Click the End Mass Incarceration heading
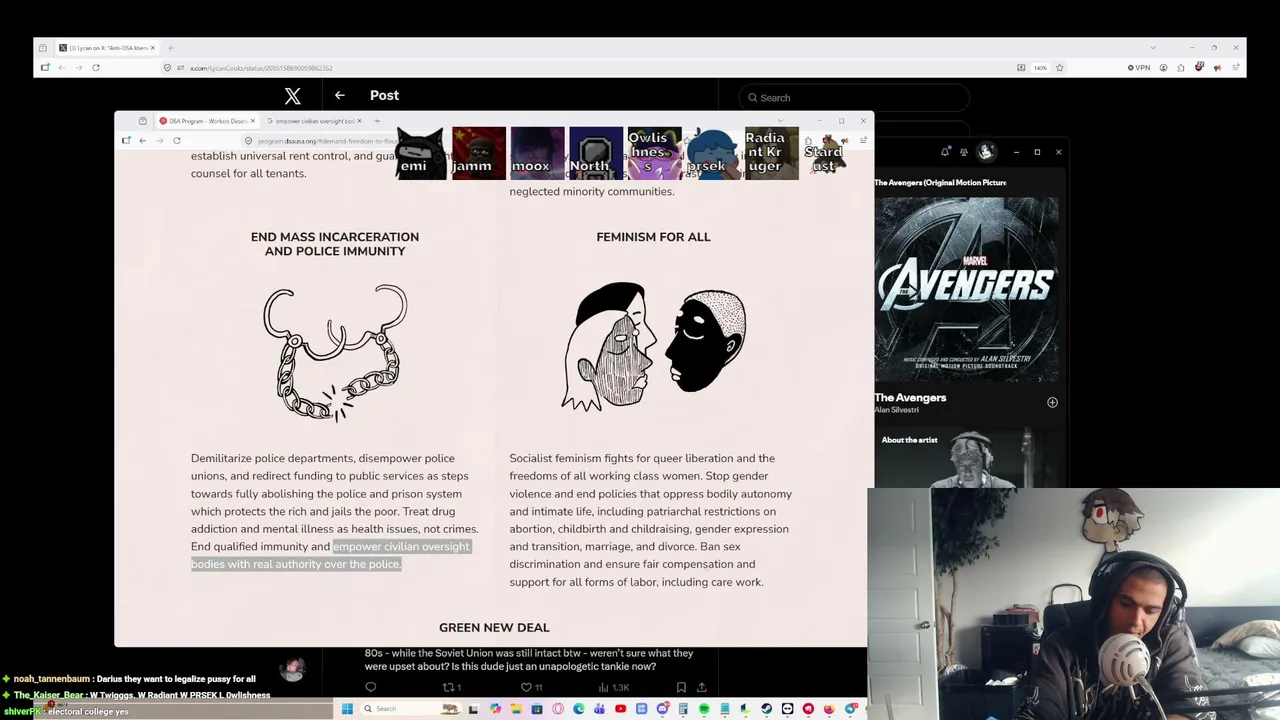Screen dimensions: 1280x720 pos(335,244)
